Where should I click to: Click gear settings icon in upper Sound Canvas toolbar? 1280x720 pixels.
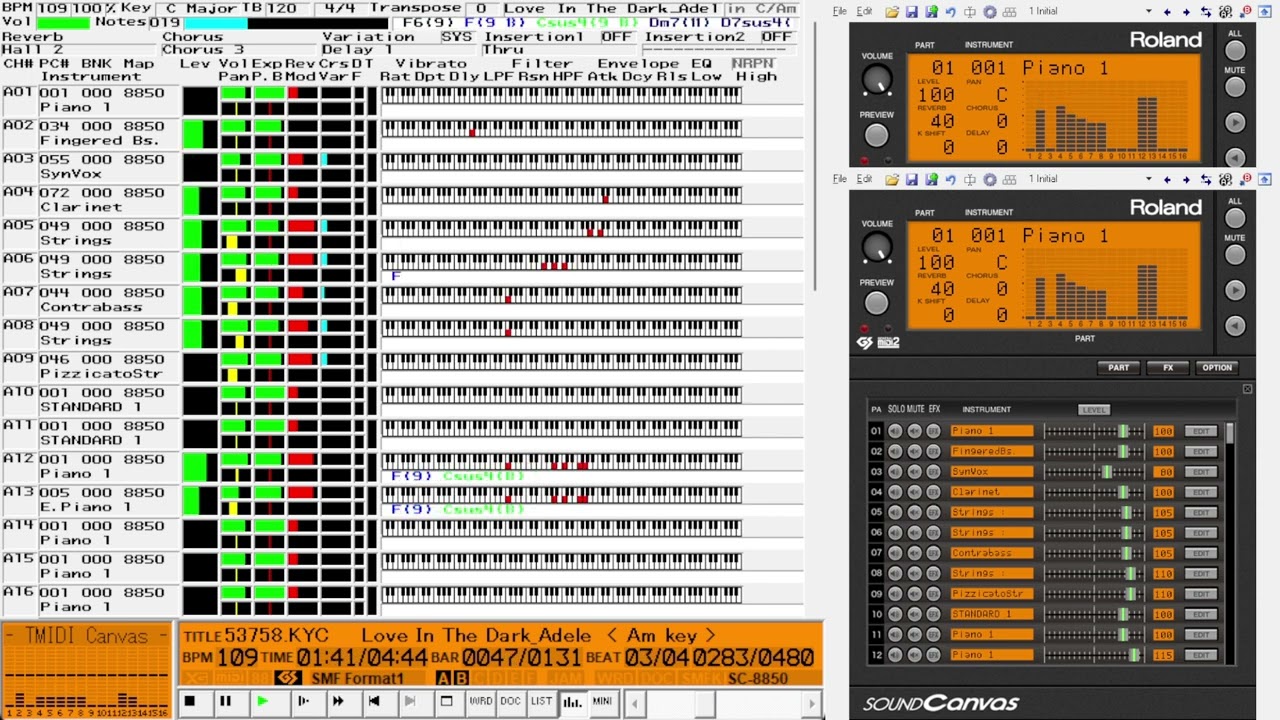coord(990,12)
